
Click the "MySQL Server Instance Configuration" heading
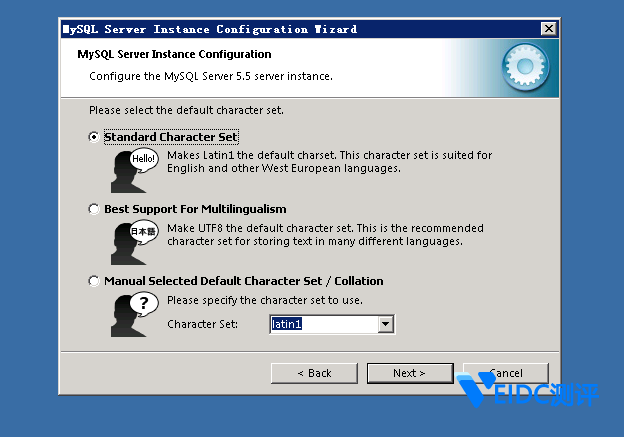(x=174, y=54)
